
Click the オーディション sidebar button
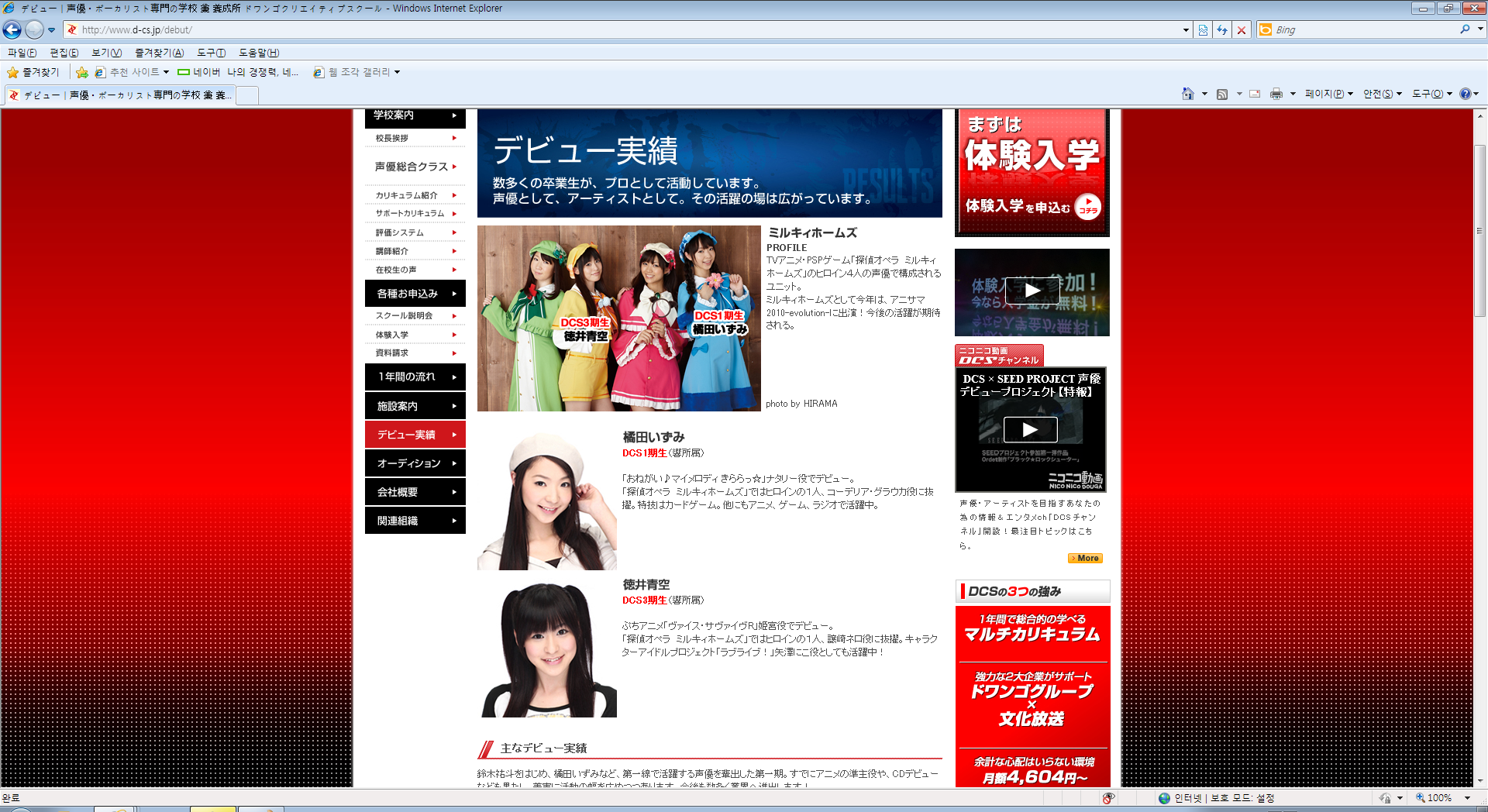pyautogui.click(x=415, y=463)
